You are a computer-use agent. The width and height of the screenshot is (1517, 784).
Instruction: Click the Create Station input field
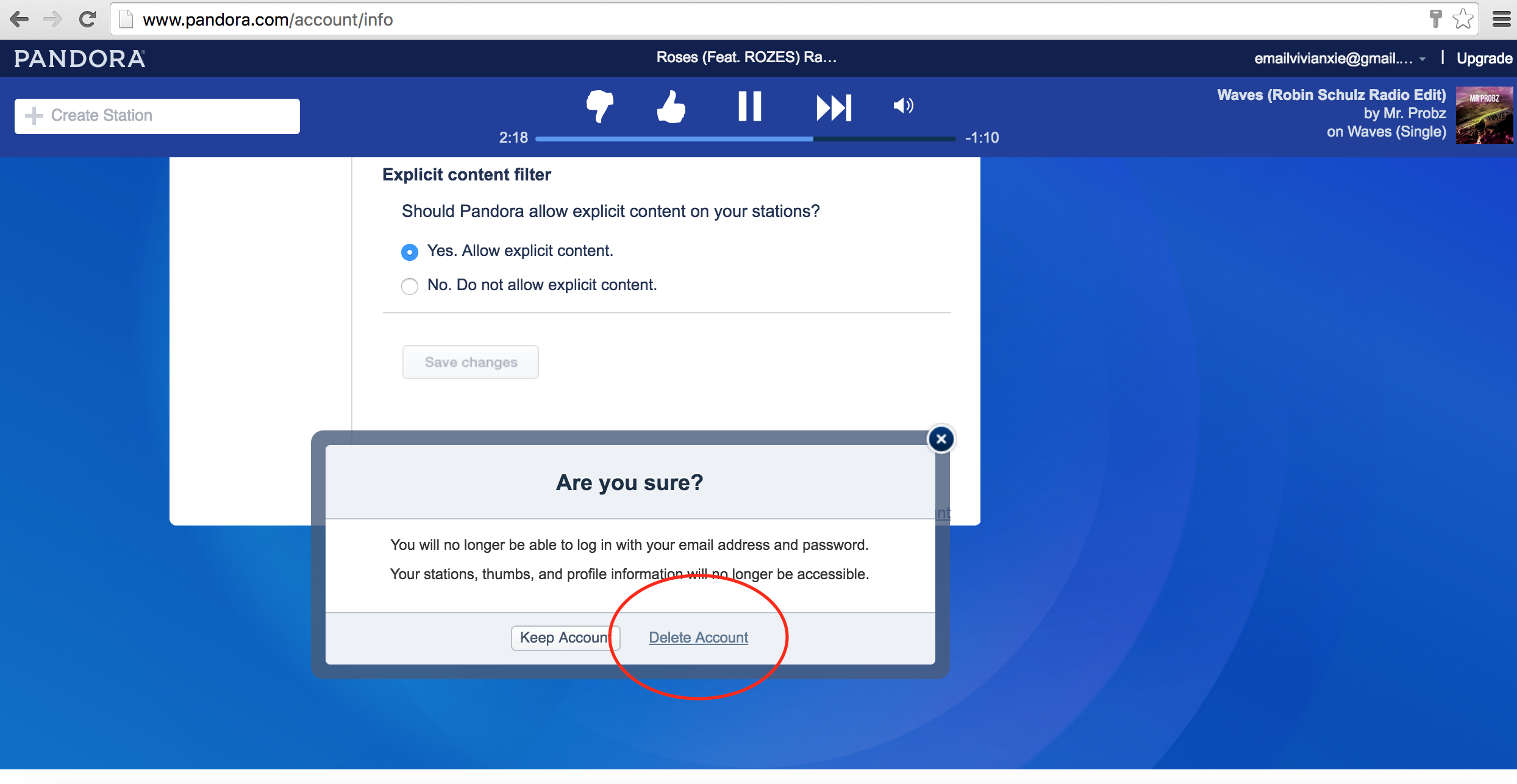pos(157,116)
